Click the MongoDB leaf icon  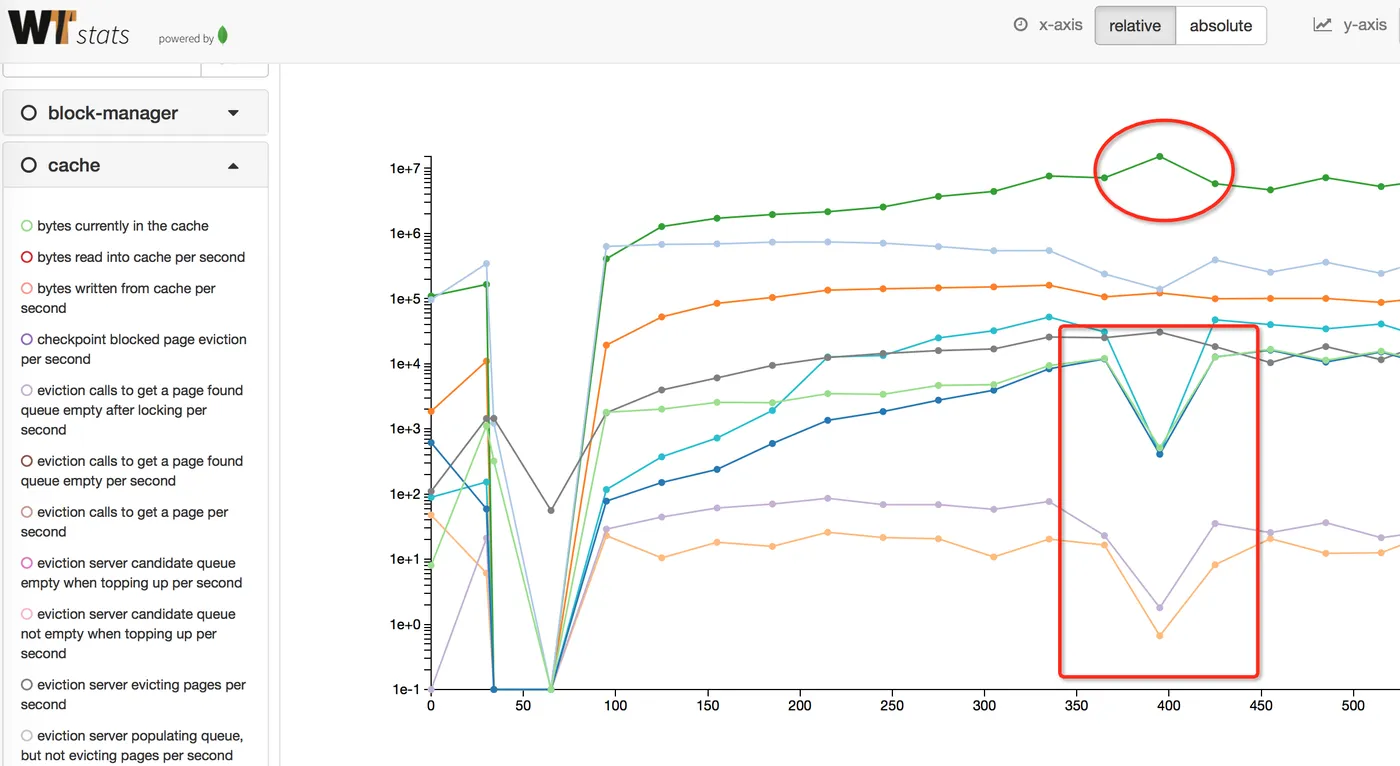tap(223, 36)
